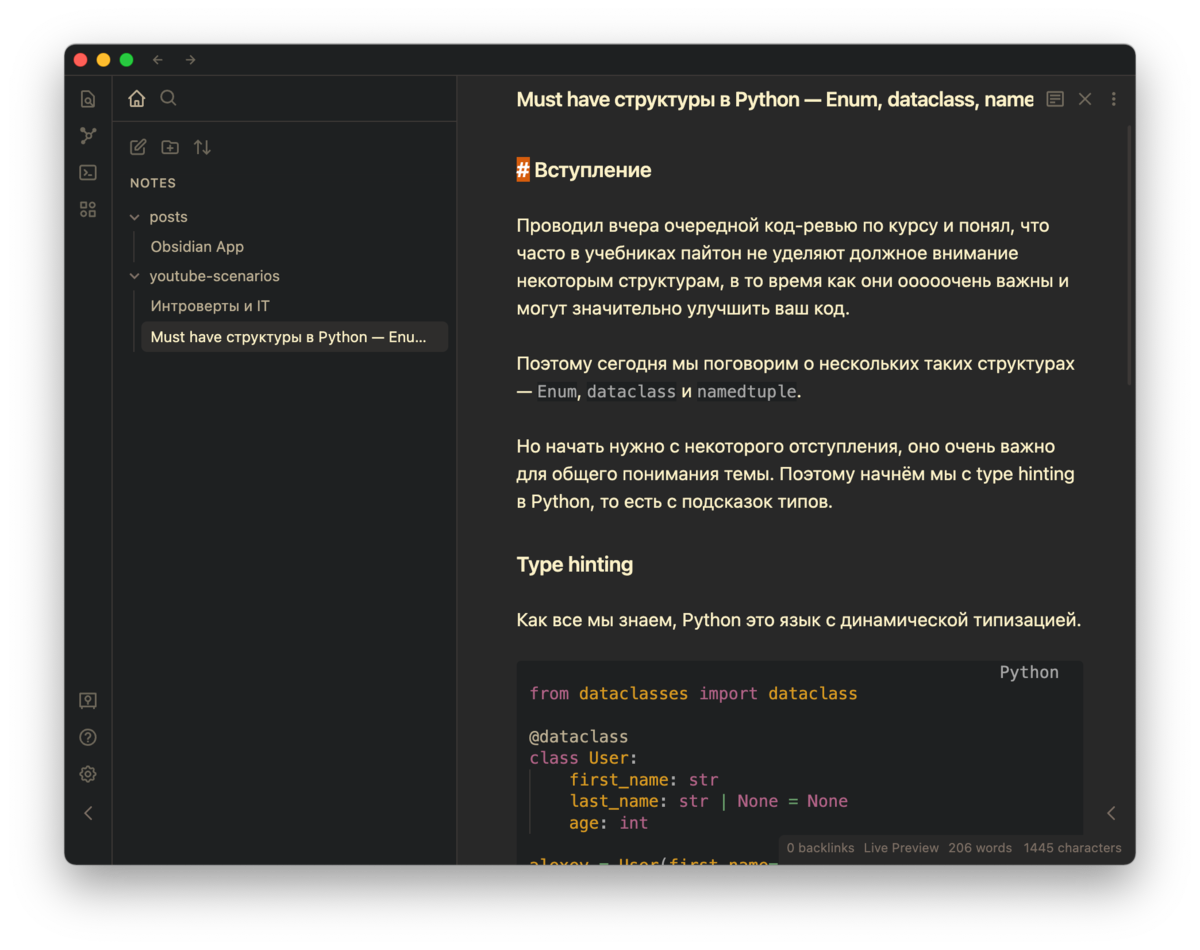Click Live Preview in status bar
This screenshot has width=1200, height=950.
coord(901,848)
